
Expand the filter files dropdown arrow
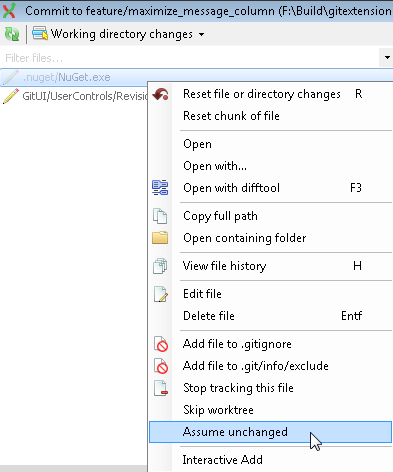[x=387, y=58]
